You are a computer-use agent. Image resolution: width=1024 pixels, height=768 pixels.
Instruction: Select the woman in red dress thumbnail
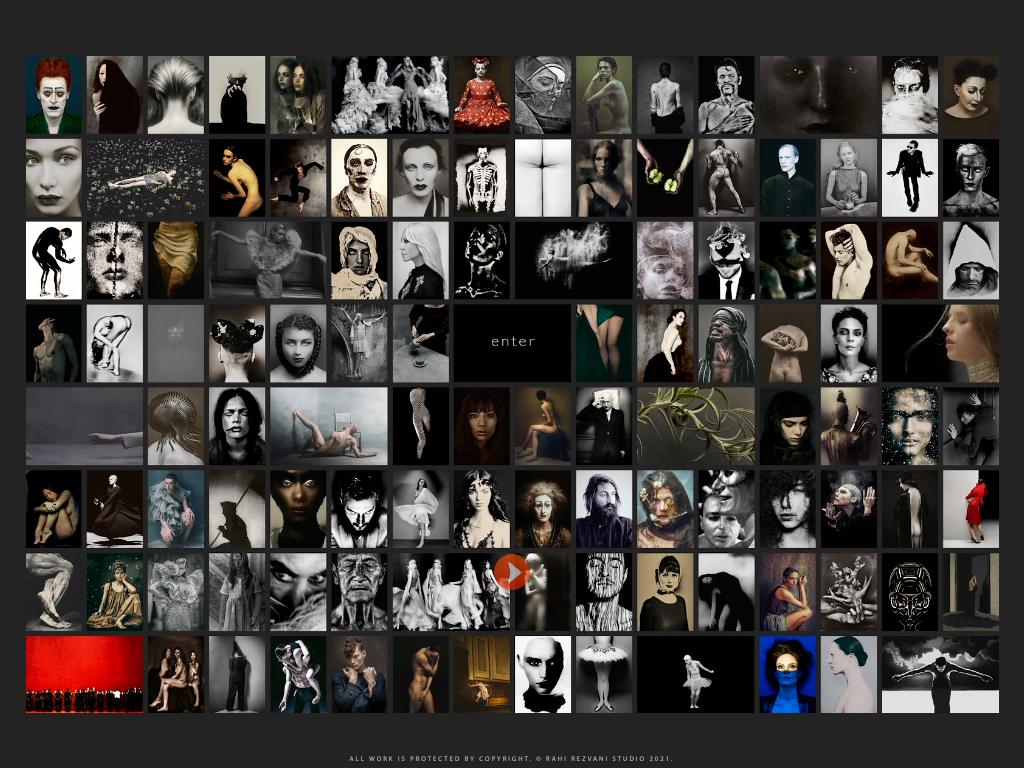click(x=970, y=509)
